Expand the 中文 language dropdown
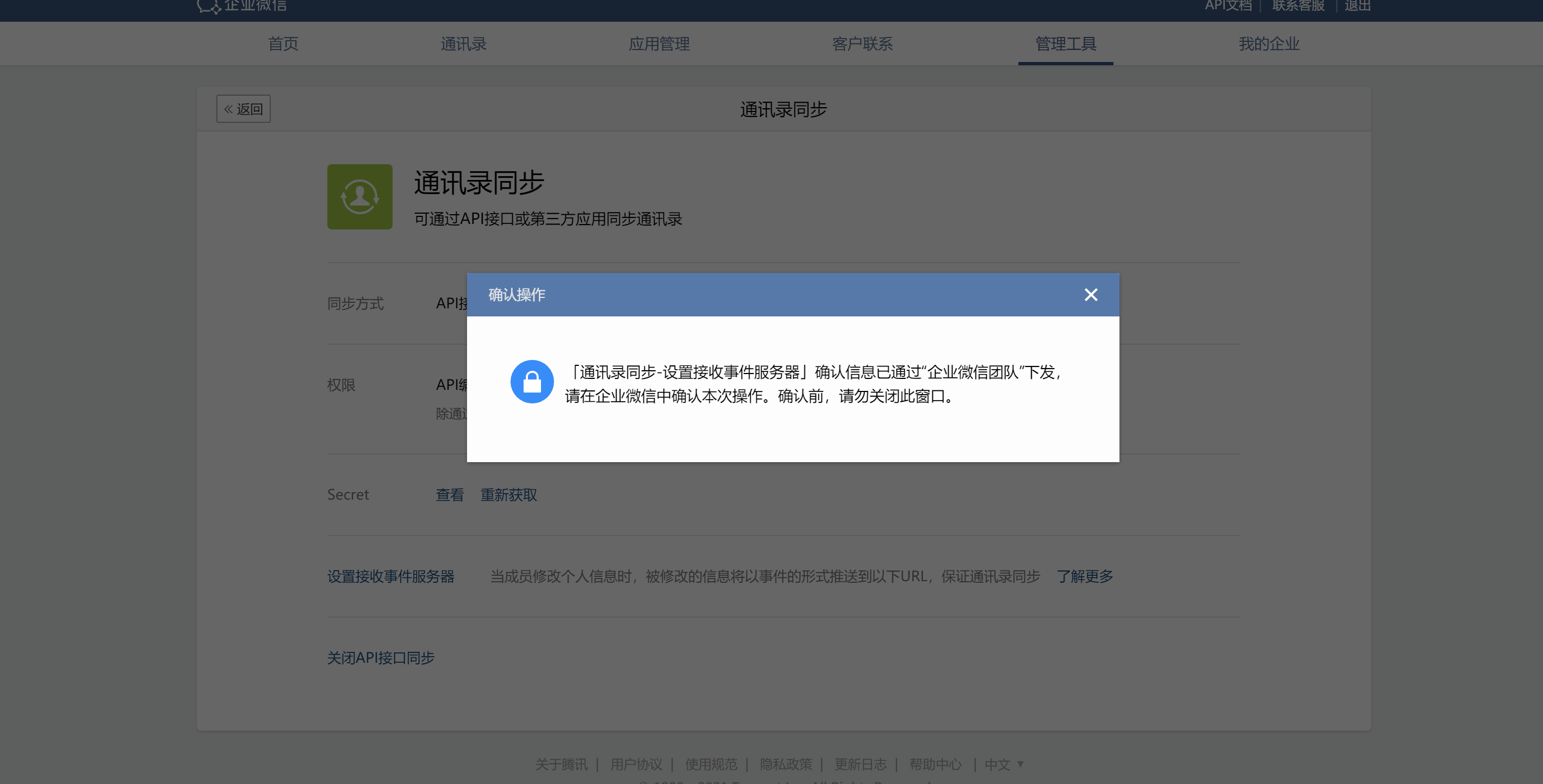Screen dimensions: 1543x784 [x=1003, y=764]
